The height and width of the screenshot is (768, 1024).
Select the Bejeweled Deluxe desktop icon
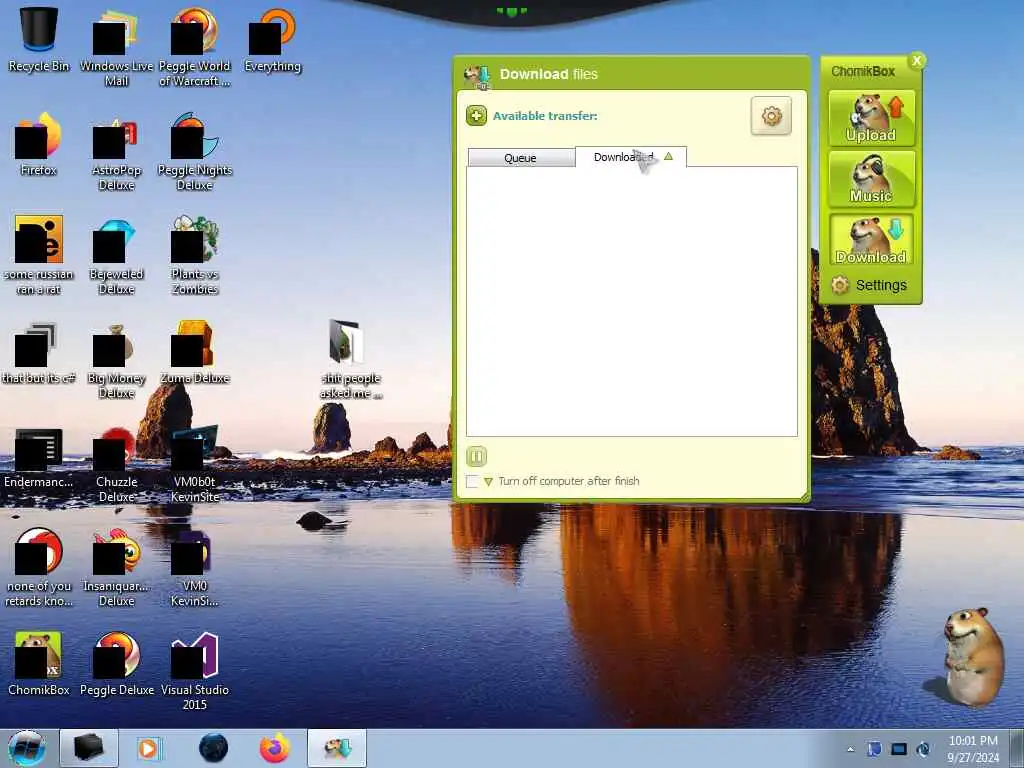coord(116,255)
